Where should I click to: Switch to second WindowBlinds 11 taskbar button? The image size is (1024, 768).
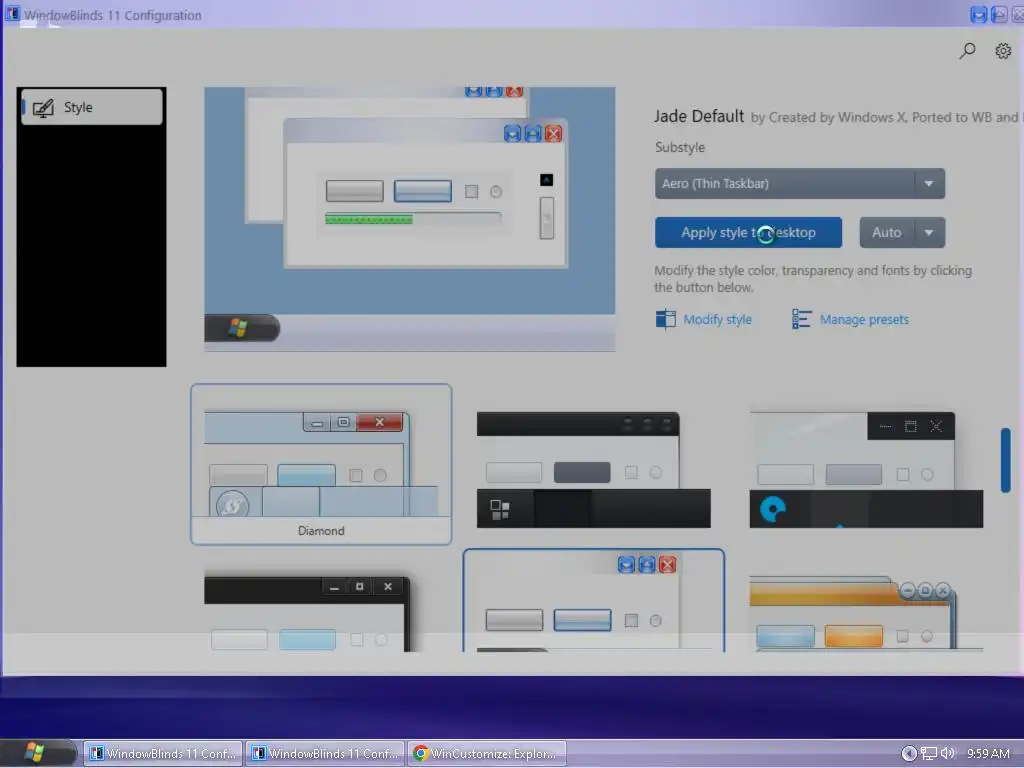[325, 754]
